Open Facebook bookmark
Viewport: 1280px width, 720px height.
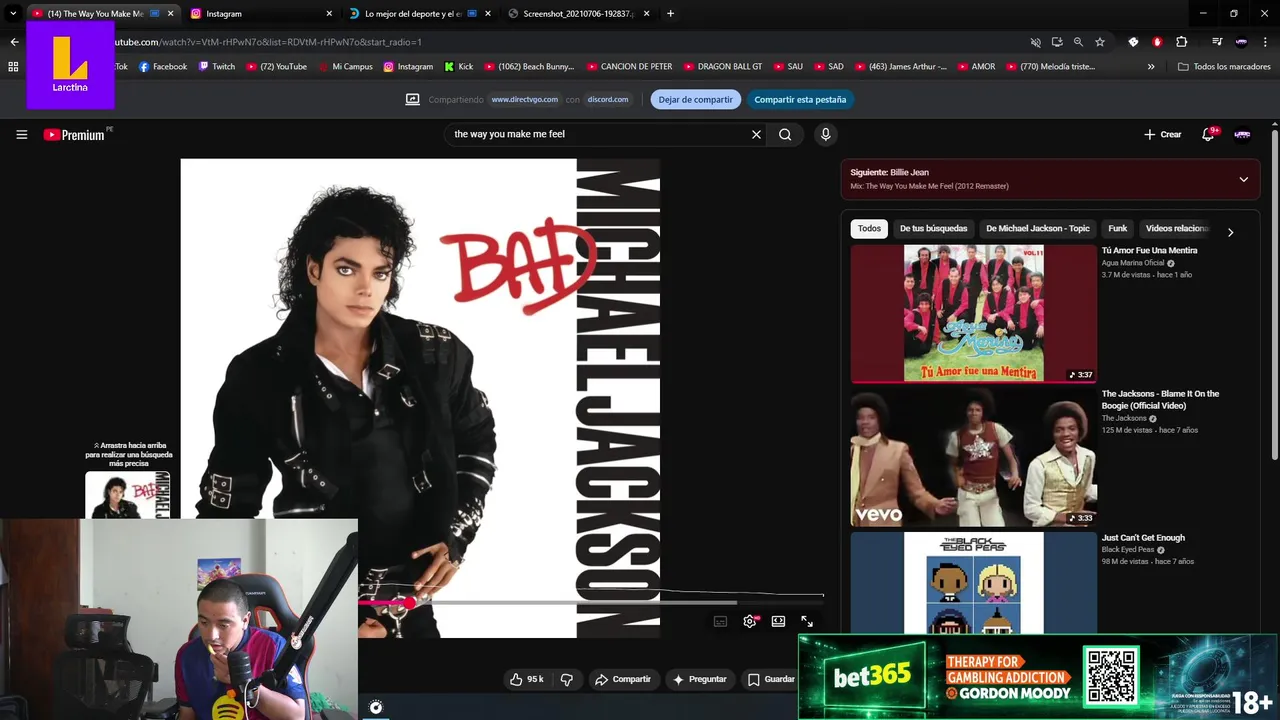pyautogui.click(x=163, y=67)
